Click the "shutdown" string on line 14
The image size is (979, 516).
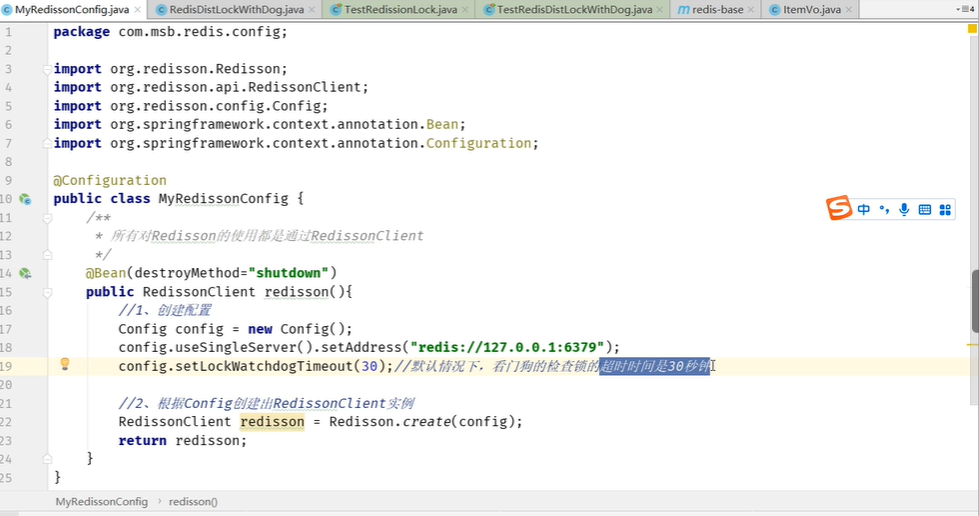[x=288, y=273]
